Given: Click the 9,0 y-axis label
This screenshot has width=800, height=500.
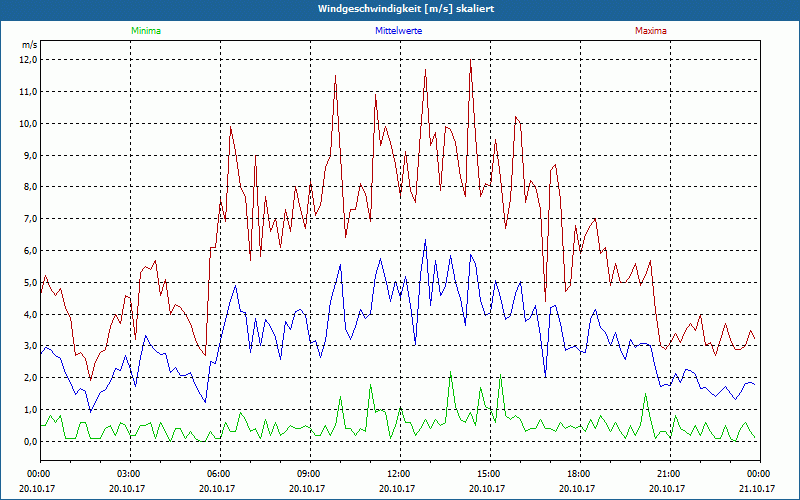Looking at the screenshot, I should coord(31,155).
